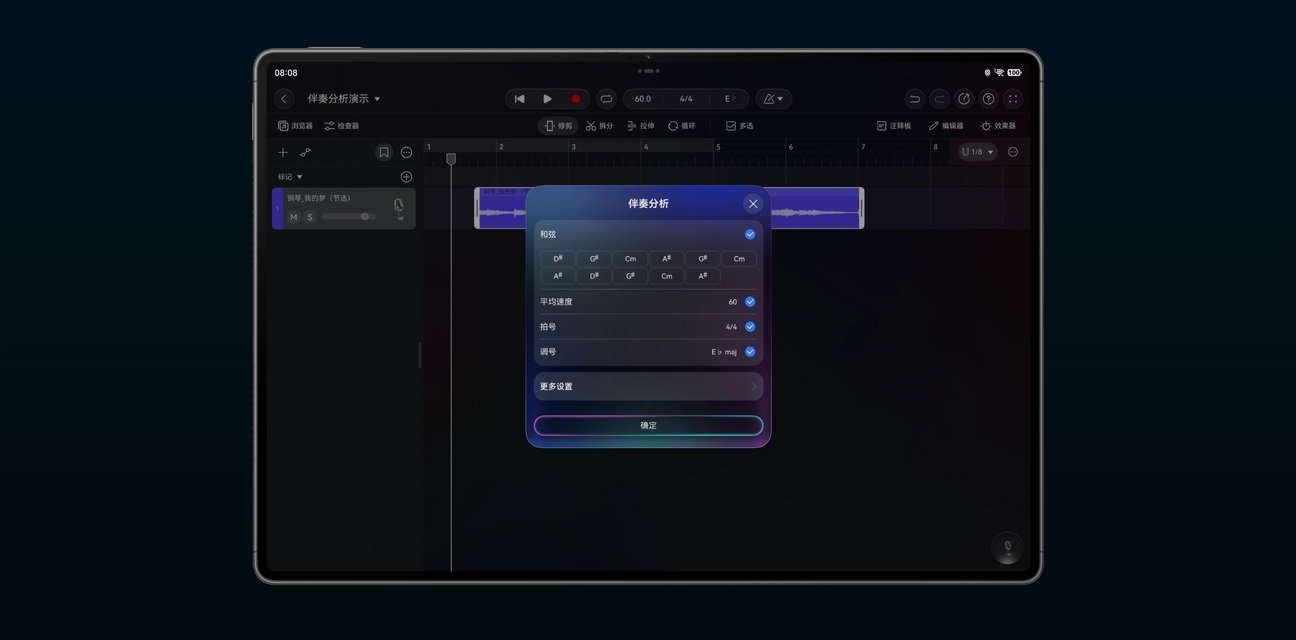Select the 修剪 trim tool
The image size is (1296, 640).
[558, 126]
